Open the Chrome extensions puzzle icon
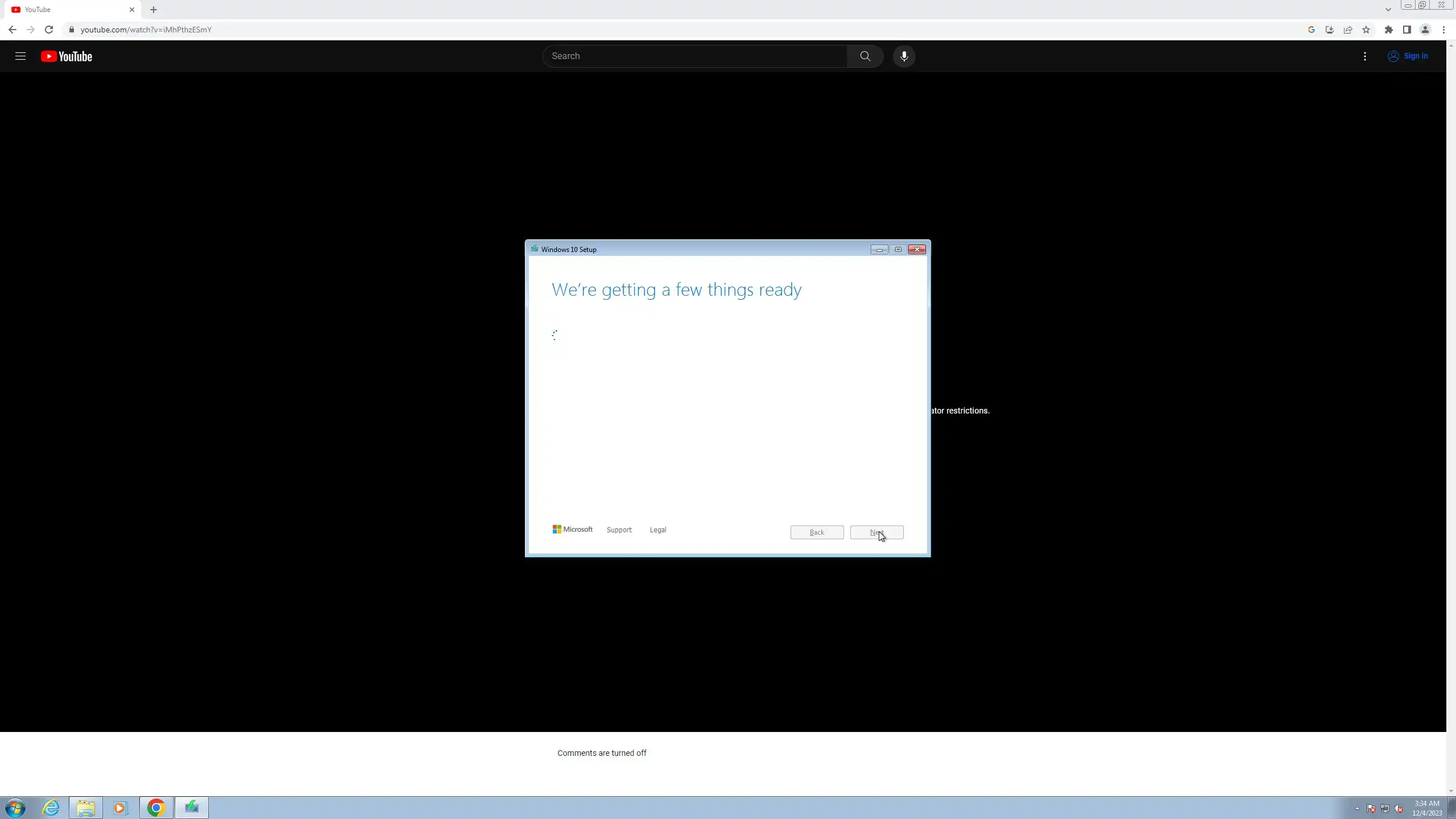Image resolution: width=1456 pixels, height=819 pixels. [1389, 30]
